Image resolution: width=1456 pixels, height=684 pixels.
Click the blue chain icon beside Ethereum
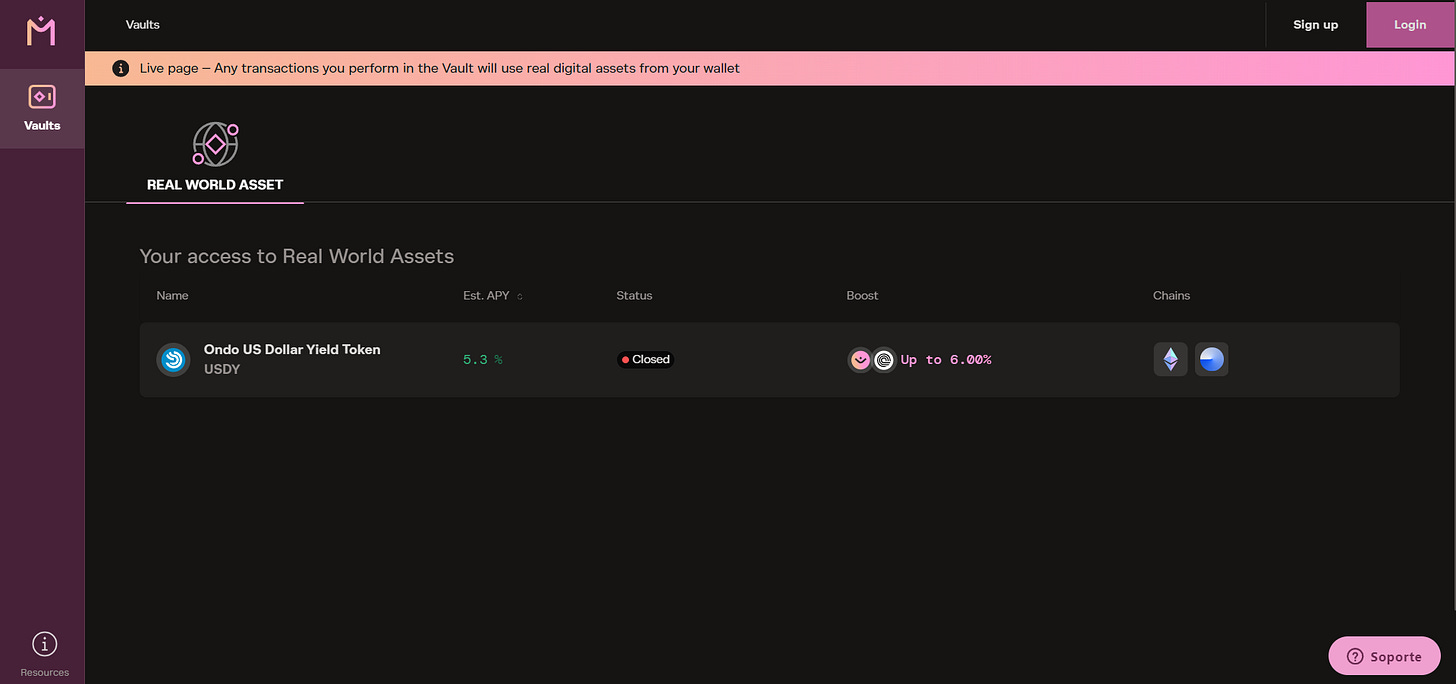click(x=1212, y=359)
